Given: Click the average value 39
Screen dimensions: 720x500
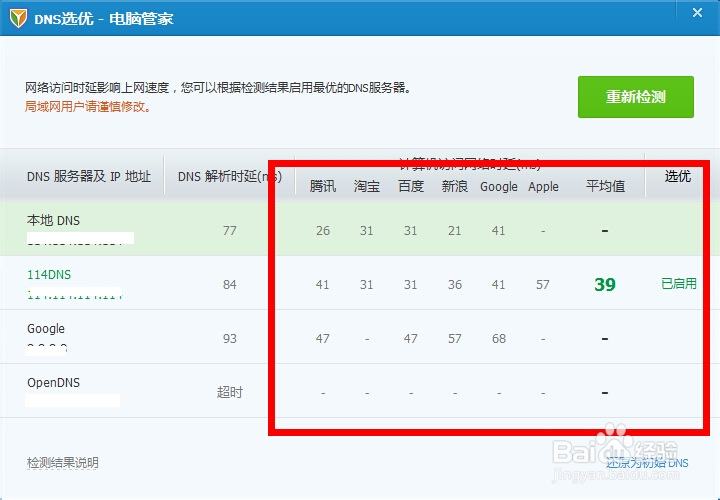Looking at the screenshot, I should coord(605,285).
